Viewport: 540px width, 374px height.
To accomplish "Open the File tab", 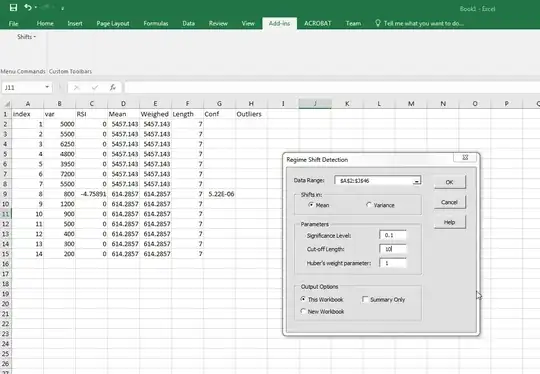I will pyautogui.click(x=13, y=23).
